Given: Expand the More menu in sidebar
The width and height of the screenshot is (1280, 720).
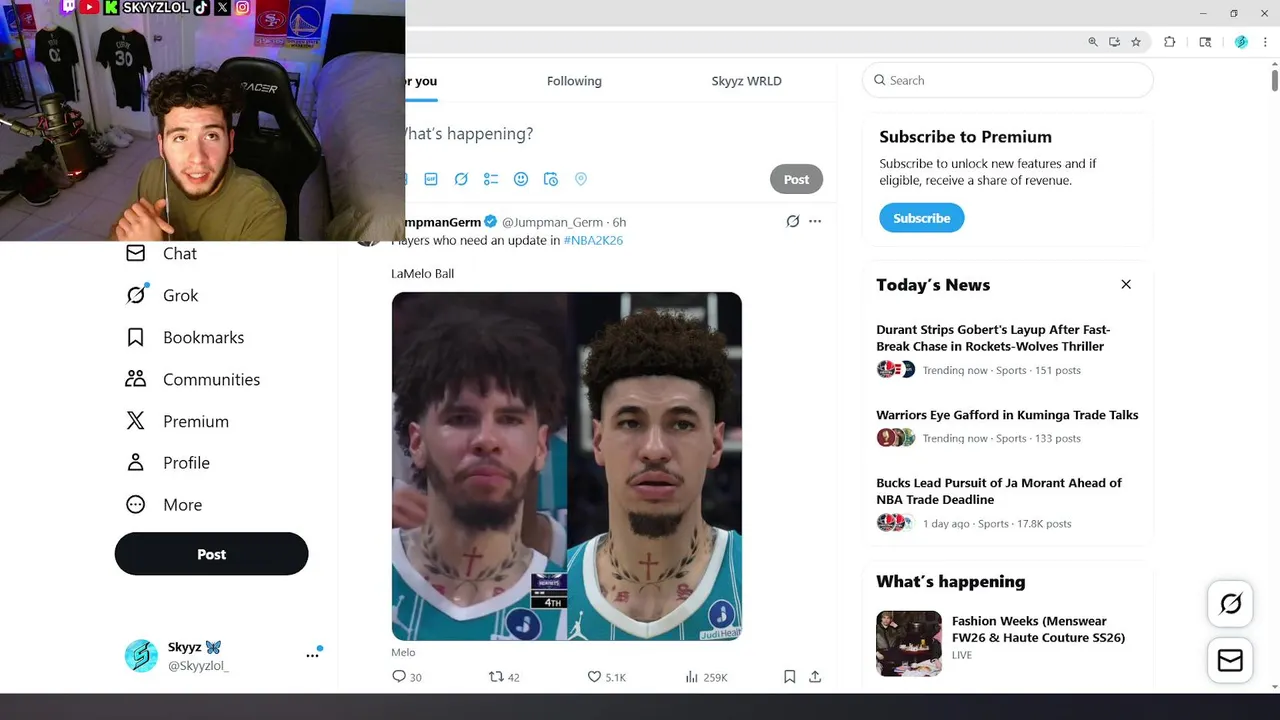Looking at the screenshot, I should pos(164,505).
